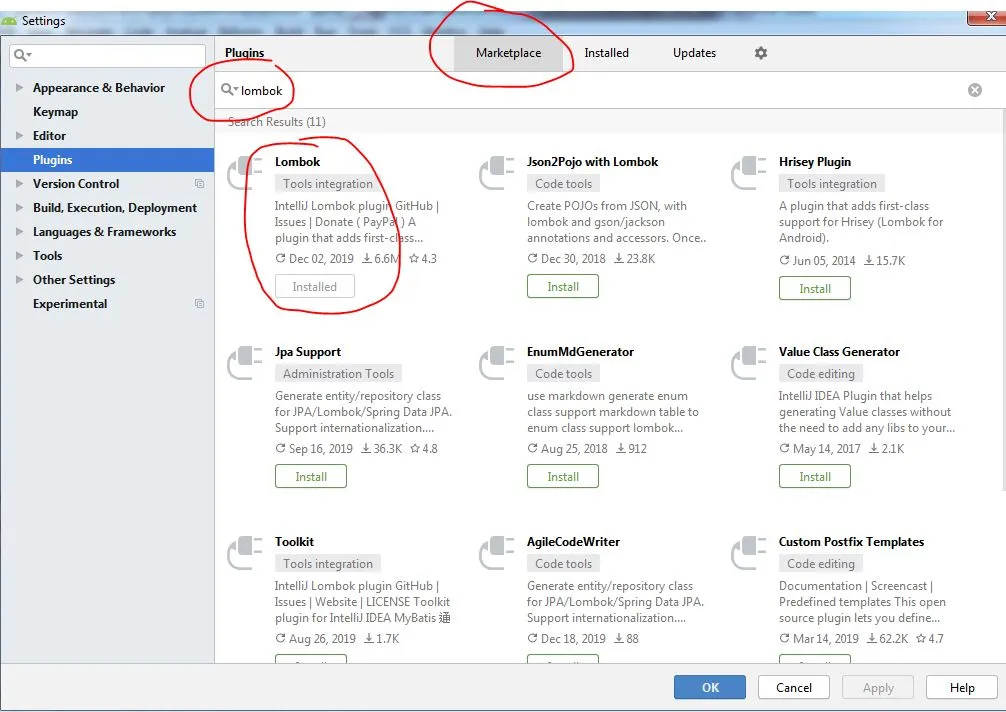Viewport: 1006px width, 712px height.
Task: Switch to the Updates tab
Action: coord(694,53)
